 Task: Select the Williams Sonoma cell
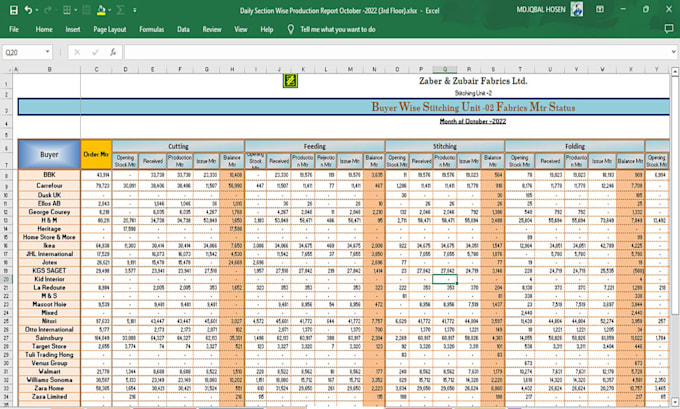click(49, 380)
